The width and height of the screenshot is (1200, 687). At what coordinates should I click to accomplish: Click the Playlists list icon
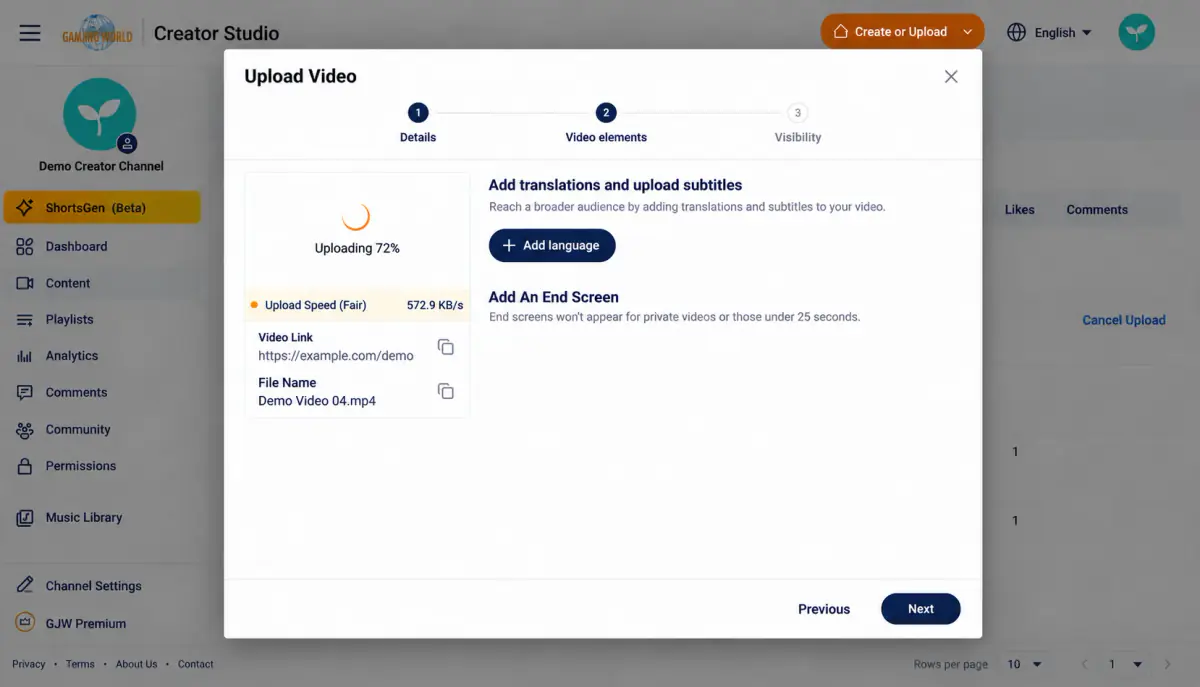coord(25,320)
